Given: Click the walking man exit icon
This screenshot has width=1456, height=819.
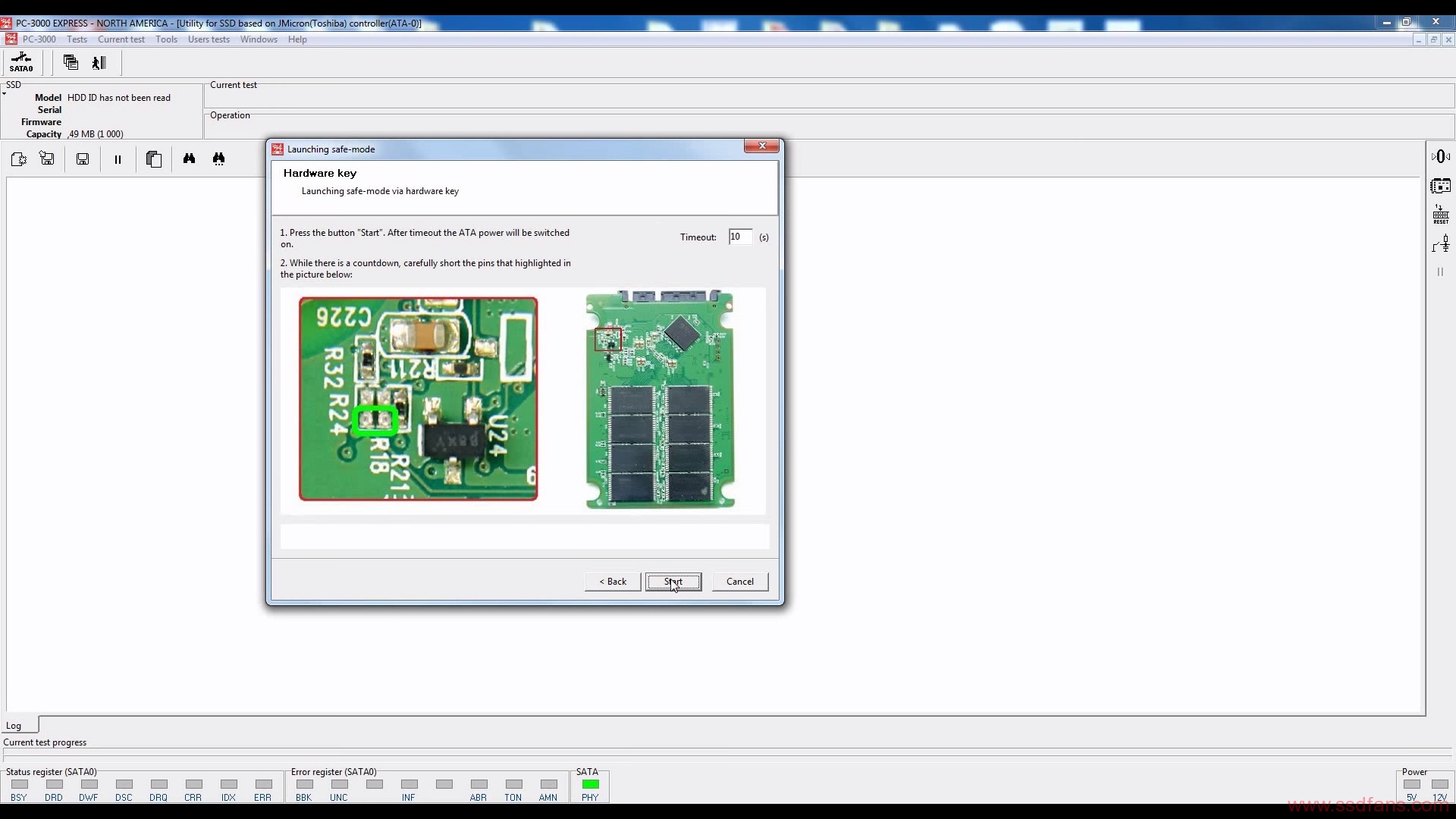Looking at the screenshot, I should pos(99,62).
